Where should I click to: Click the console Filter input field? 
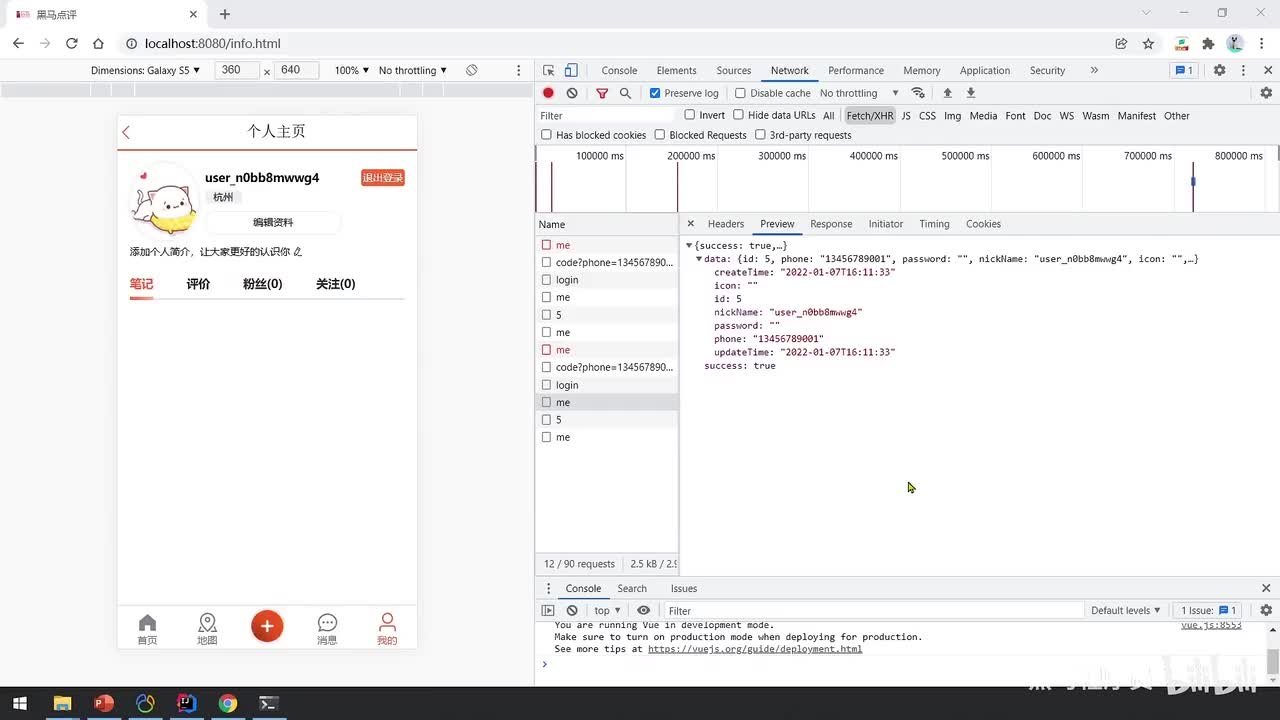[x=874, y=610]
